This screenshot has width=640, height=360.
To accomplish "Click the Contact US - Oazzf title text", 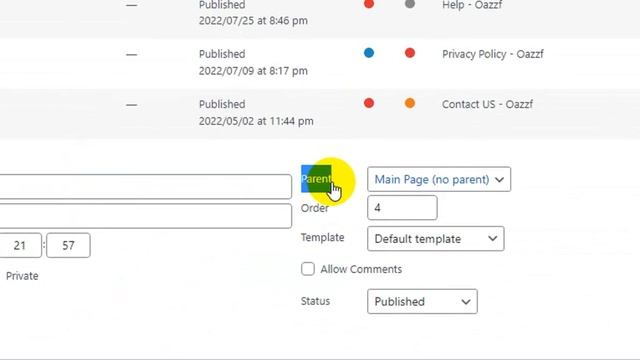I will click(x=487, y=104).
